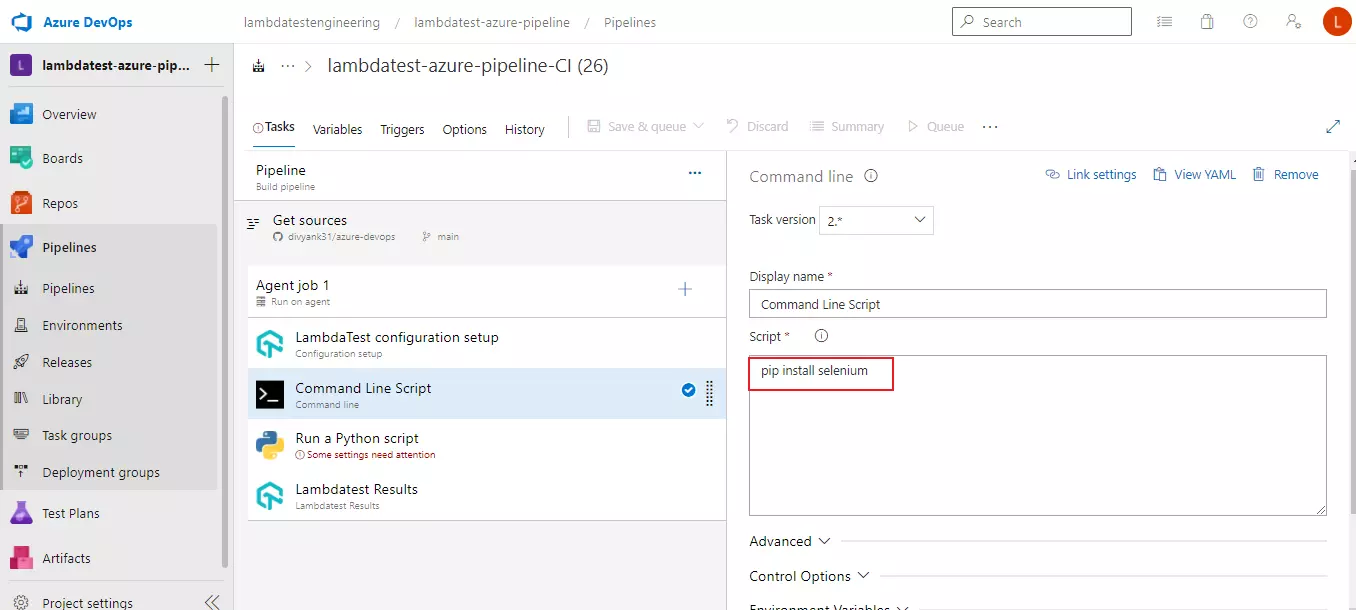Screen dimensions: 1356x610
Task: Click the Boards icon in sidebar
Action: tap(22, 158)
